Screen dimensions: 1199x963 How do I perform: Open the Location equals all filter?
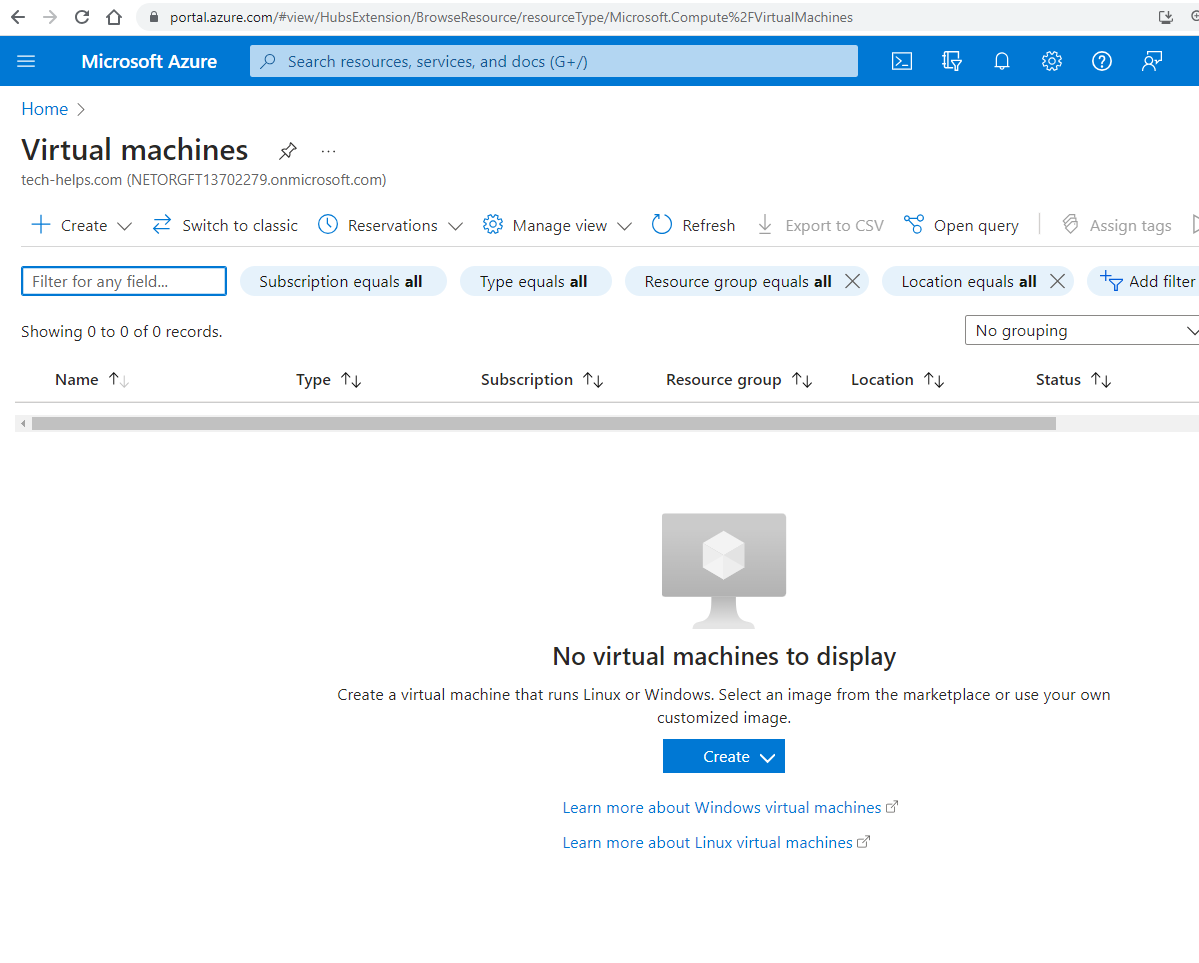tap(969, 281)
